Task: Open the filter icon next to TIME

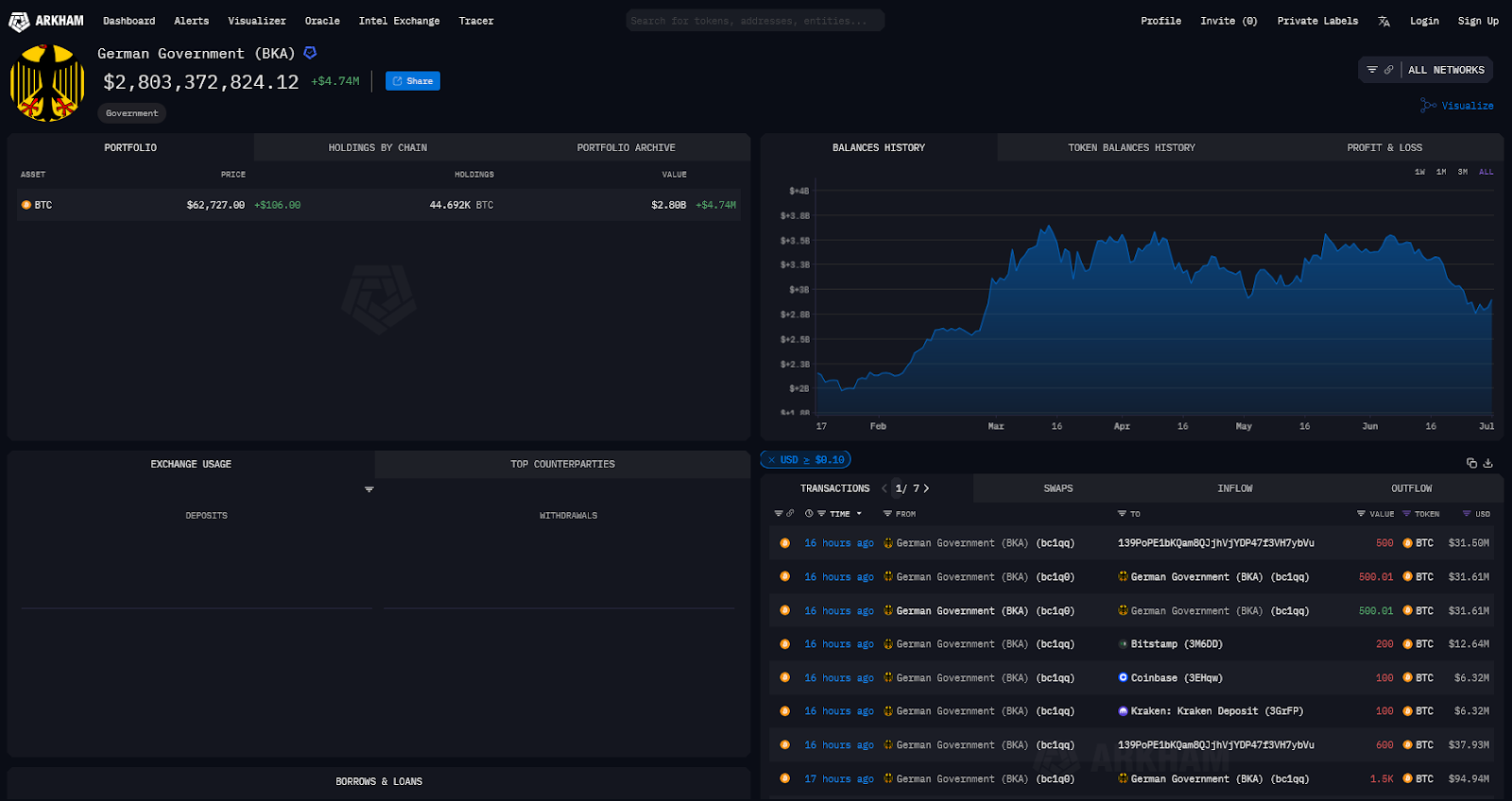Action: pos(822,514)
